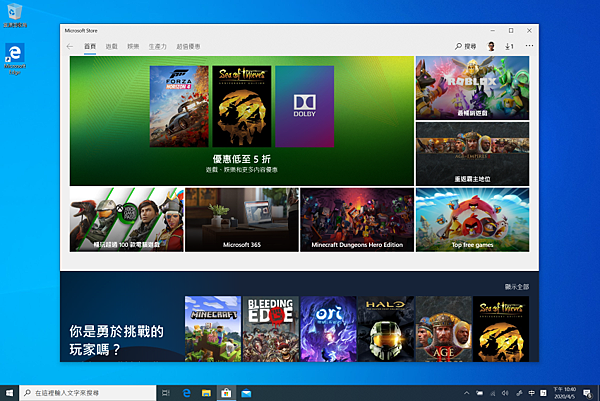This screenshot has width=600, height=401.
Task: Click the 顯示全部 (Show all) link
Action: tap(517, 287)
